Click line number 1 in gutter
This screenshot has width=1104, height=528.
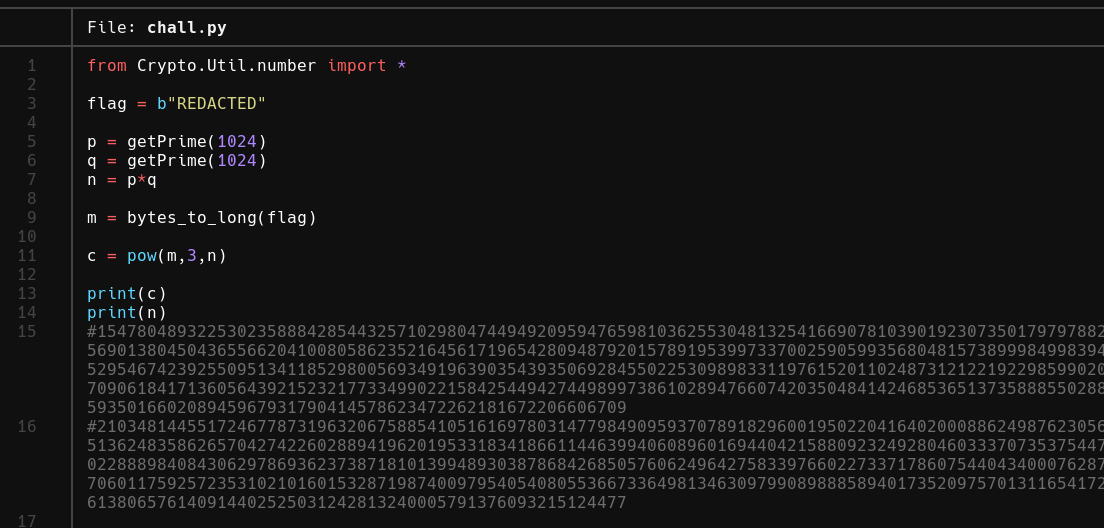tap(32, 65)
